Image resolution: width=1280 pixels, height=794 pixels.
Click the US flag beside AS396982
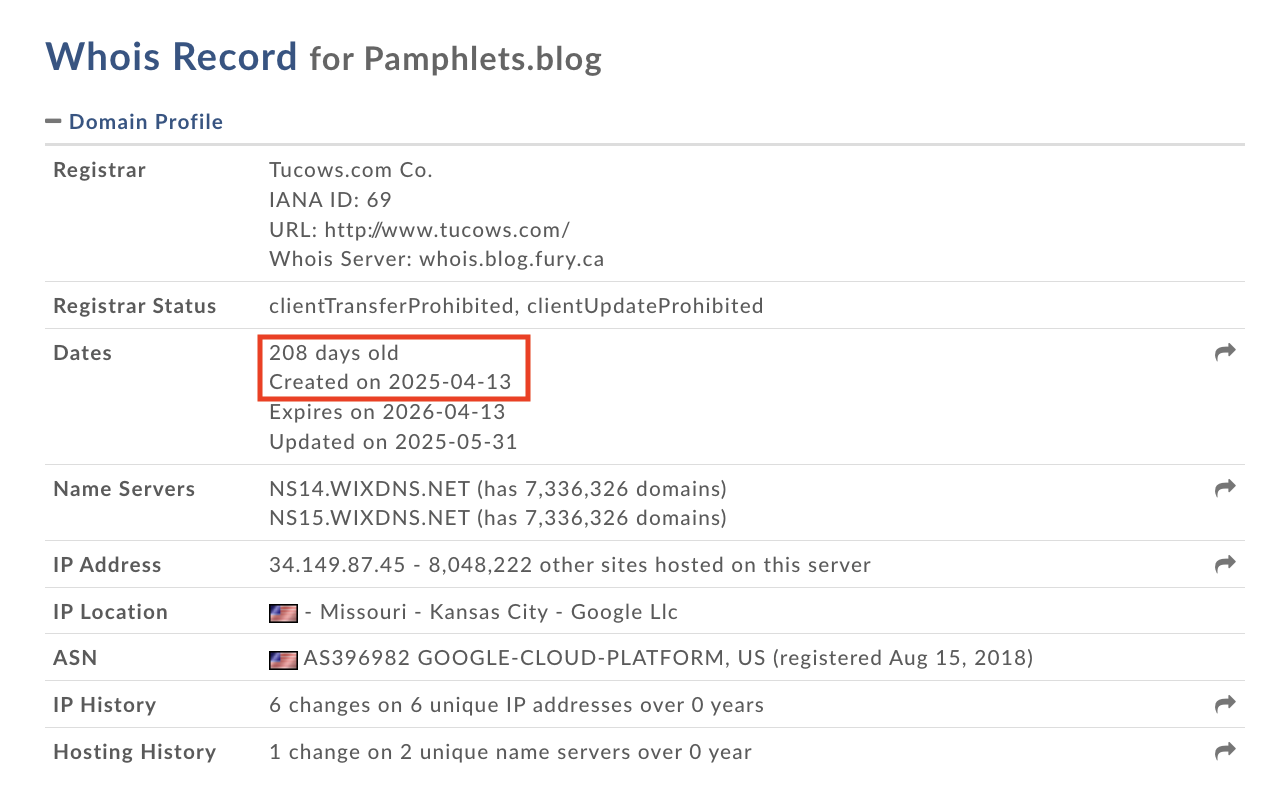click(283, 659)
